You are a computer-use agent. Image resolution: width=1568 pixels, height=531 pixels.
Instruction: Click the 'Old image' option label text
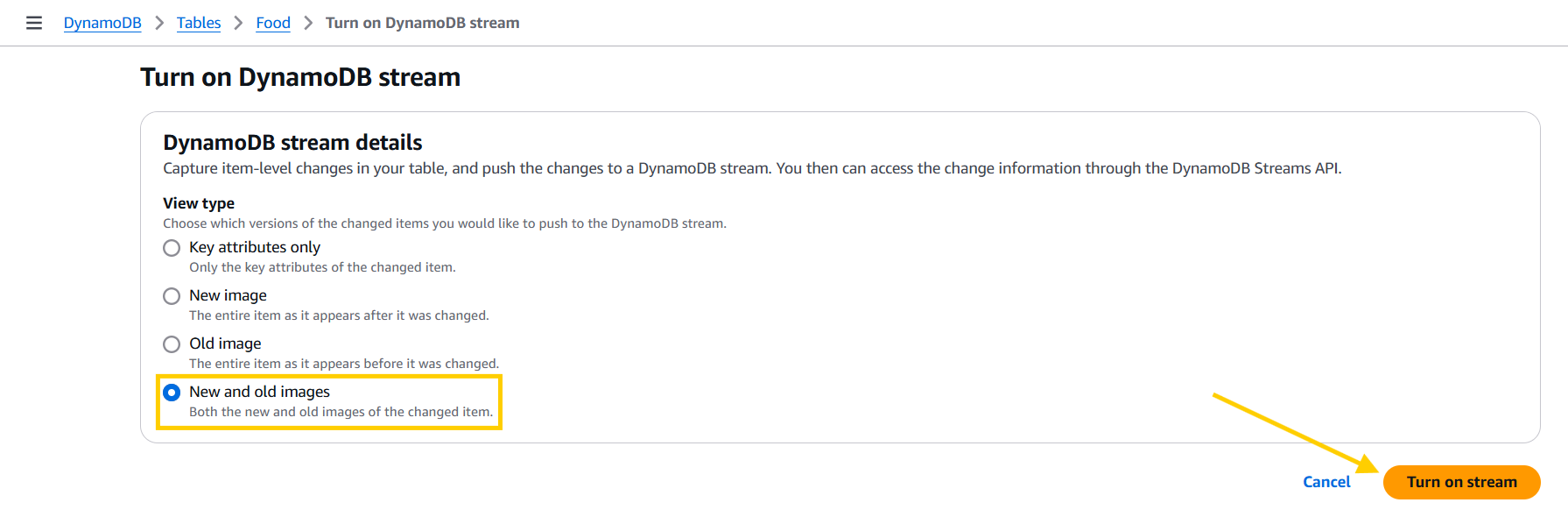[x=225, y=343]
